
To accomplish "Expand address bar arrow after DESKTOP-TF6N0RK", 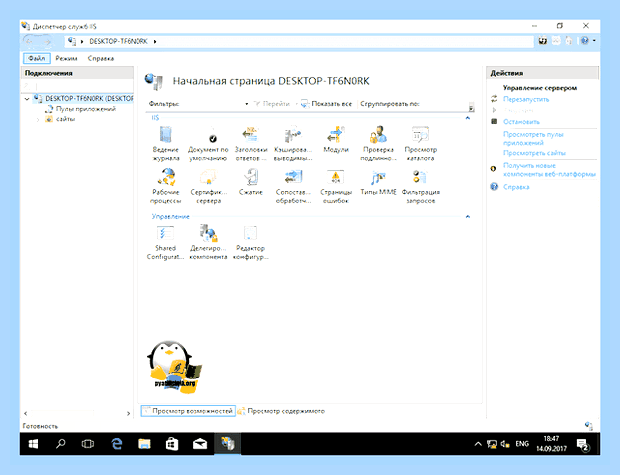I will click(155, 42).
